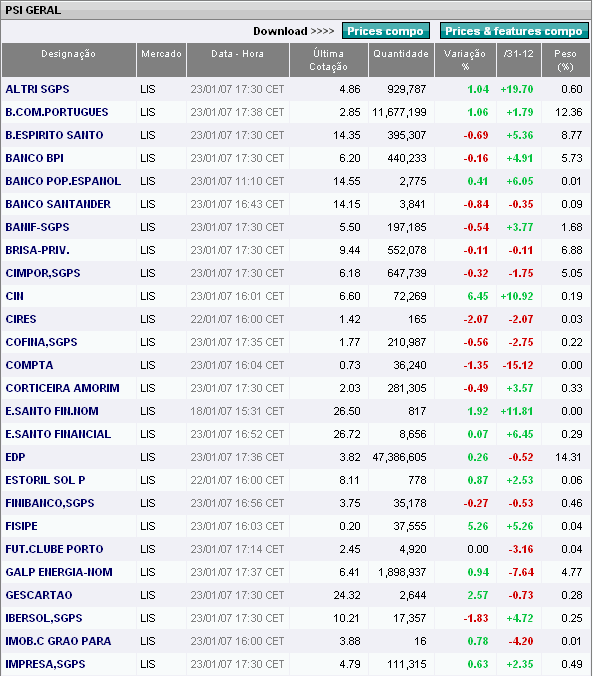This screenshot has height=676, width=593.
Task: Select B.COM.PORTUGUES quantity 11,677,199
Action: click(x=399, y=112)
